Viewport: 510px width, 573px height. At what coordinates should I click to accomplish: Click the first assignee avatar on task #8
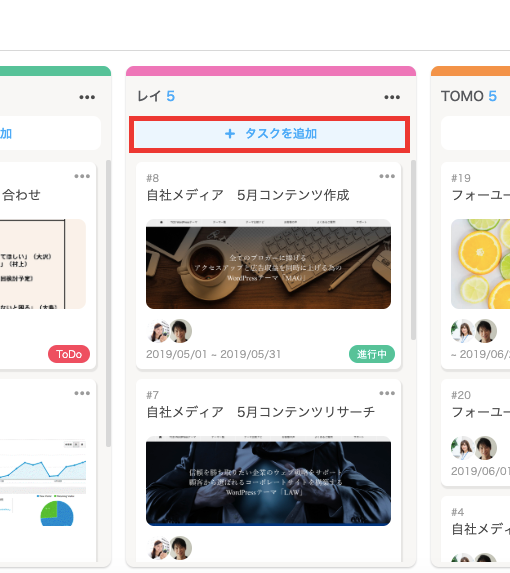coord(158,331)
